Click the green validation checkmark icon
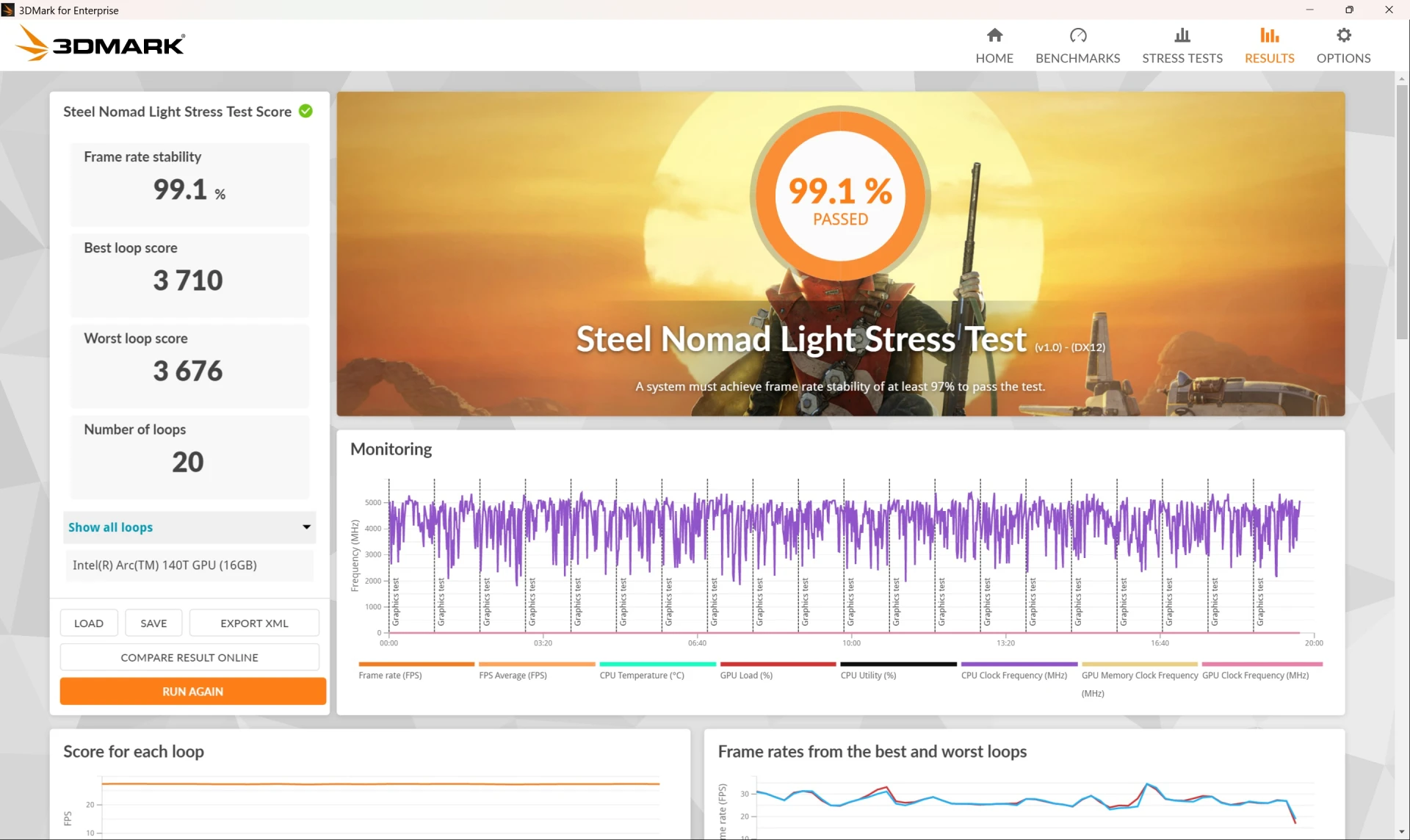 point(306,111)
